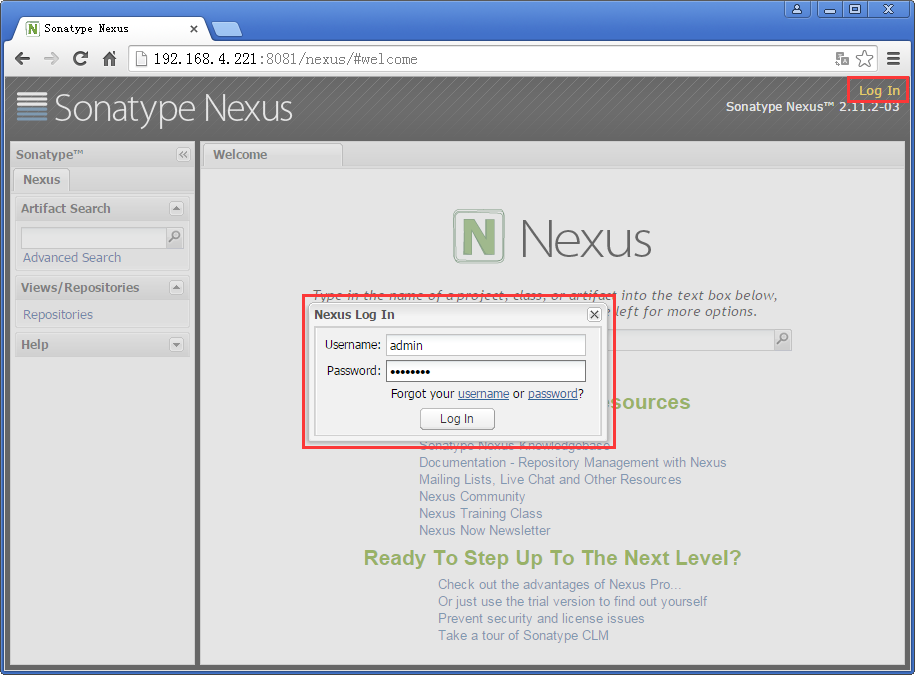Bookmark this page with the star icon
Screen dimensions: 915x675
[864, 58]
